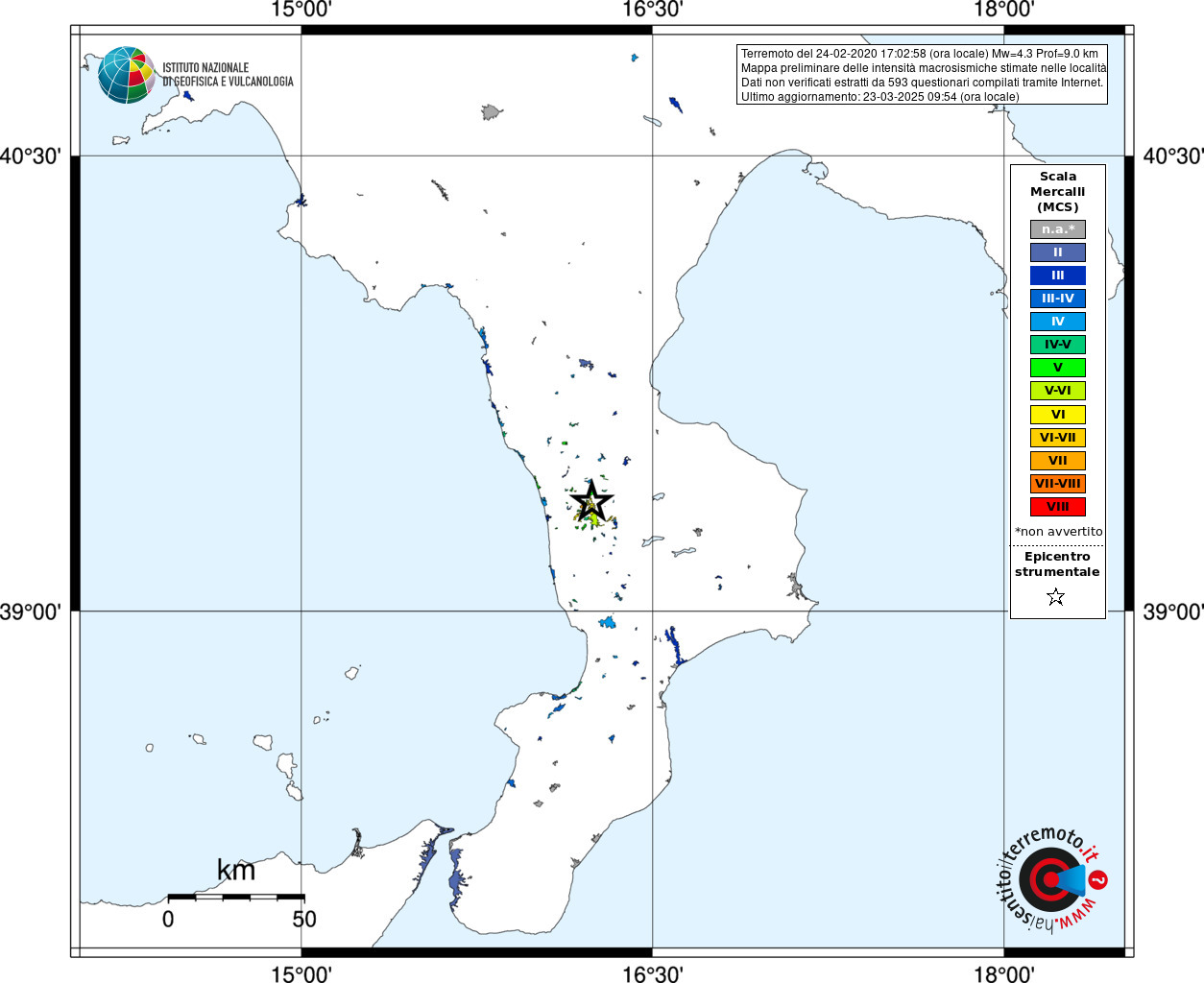Click the 'Terremoto del 24-02-2020' title line
1204x983 pixels.
pos(920,54)
